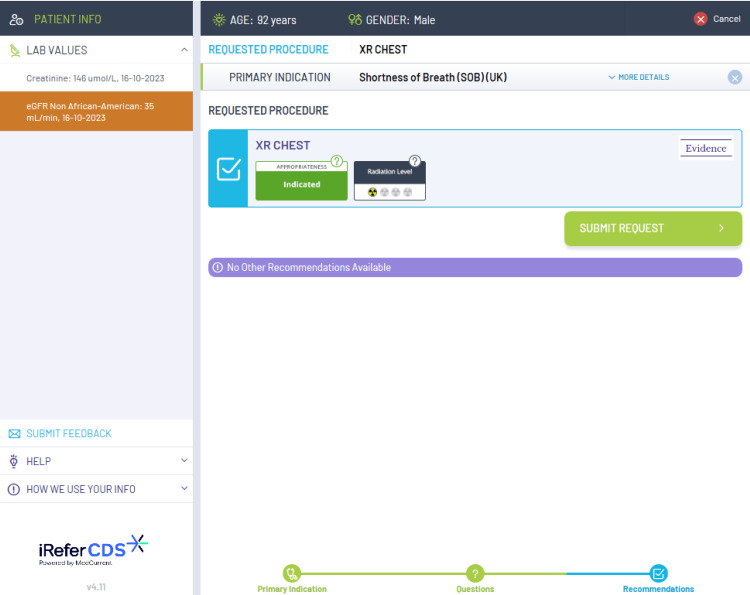Expand the Help section chevron
Viewport: 750px width, 595px height.
click(x=184, y=461)
